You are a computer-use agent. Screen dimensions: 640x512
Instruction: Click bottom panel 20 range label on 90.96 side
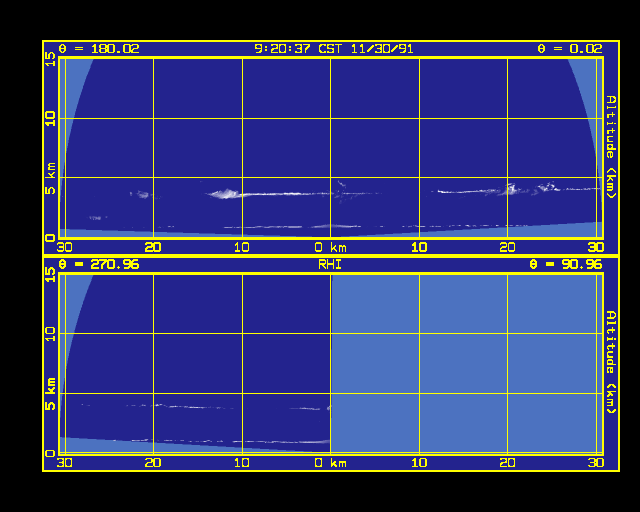(507, 463)
